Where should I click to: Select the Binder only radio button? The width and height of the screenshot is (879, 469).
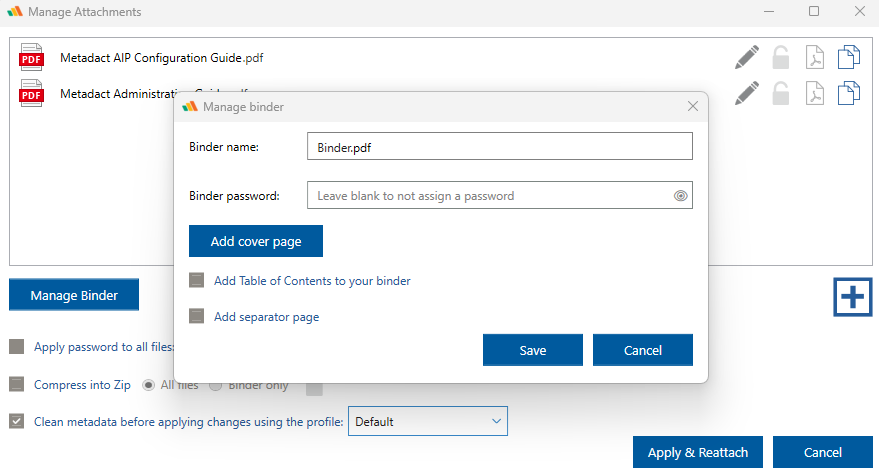tap(216, 385)
